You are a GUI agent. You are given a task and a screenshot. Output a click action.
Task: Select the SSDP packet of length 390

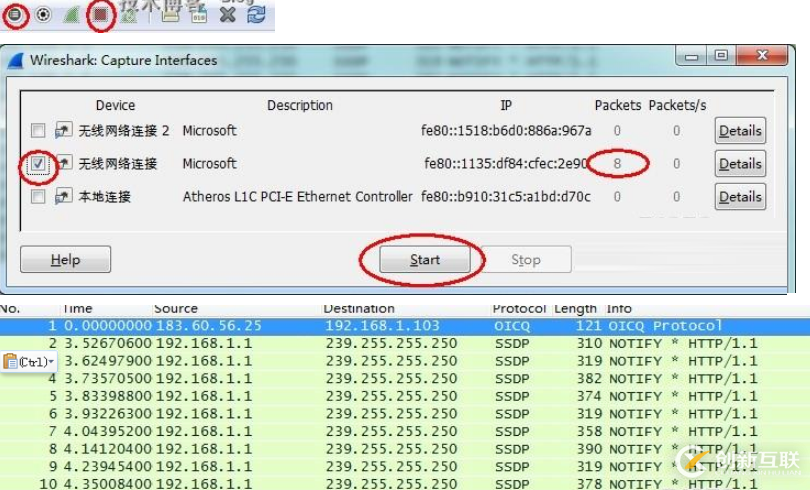tap(405, 449)
